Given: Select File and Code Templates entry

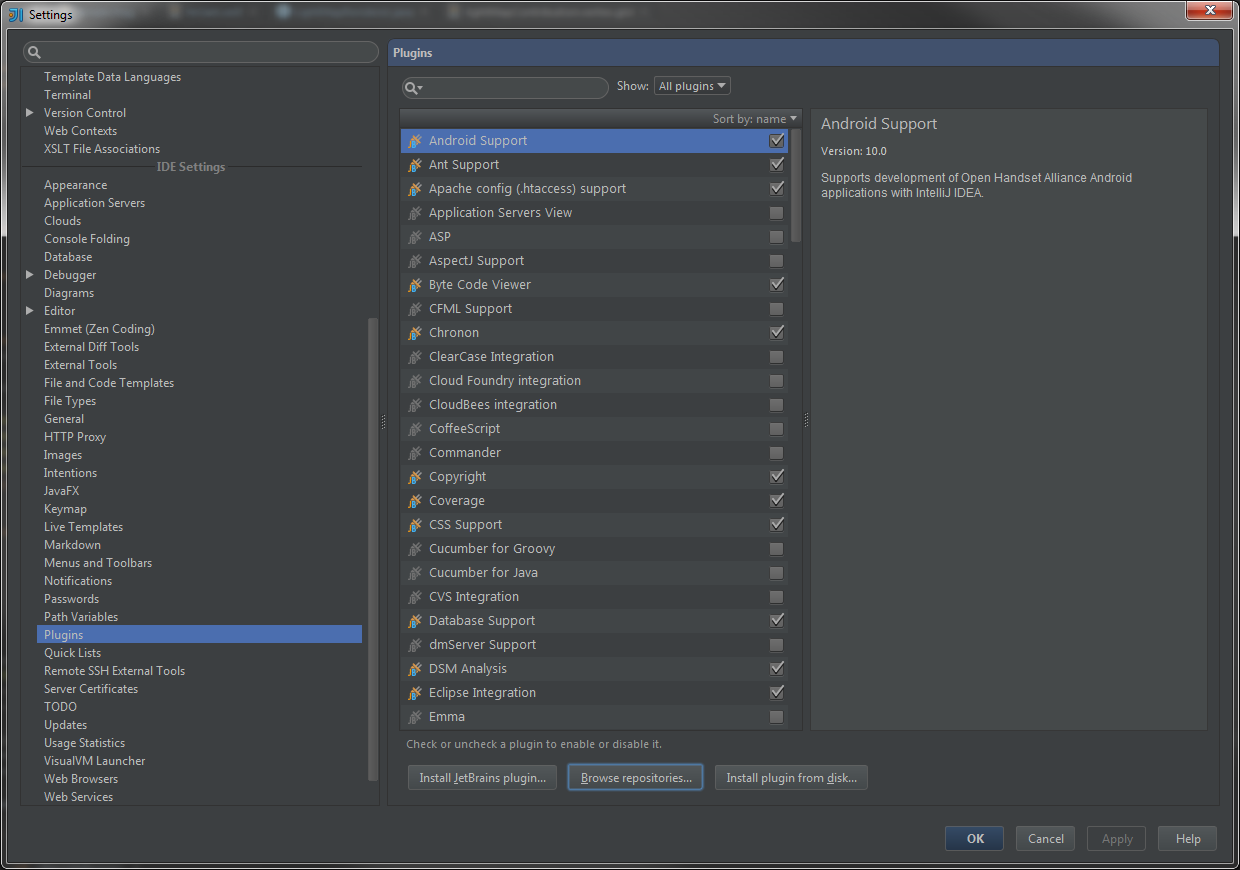Looking at the screenshot, I should tap(109, 383).
